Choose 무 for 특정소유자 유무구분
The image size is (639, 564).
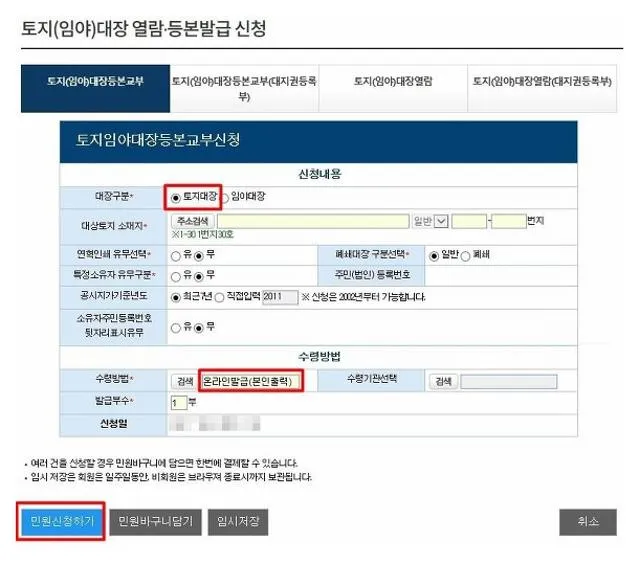coord(198,277)
